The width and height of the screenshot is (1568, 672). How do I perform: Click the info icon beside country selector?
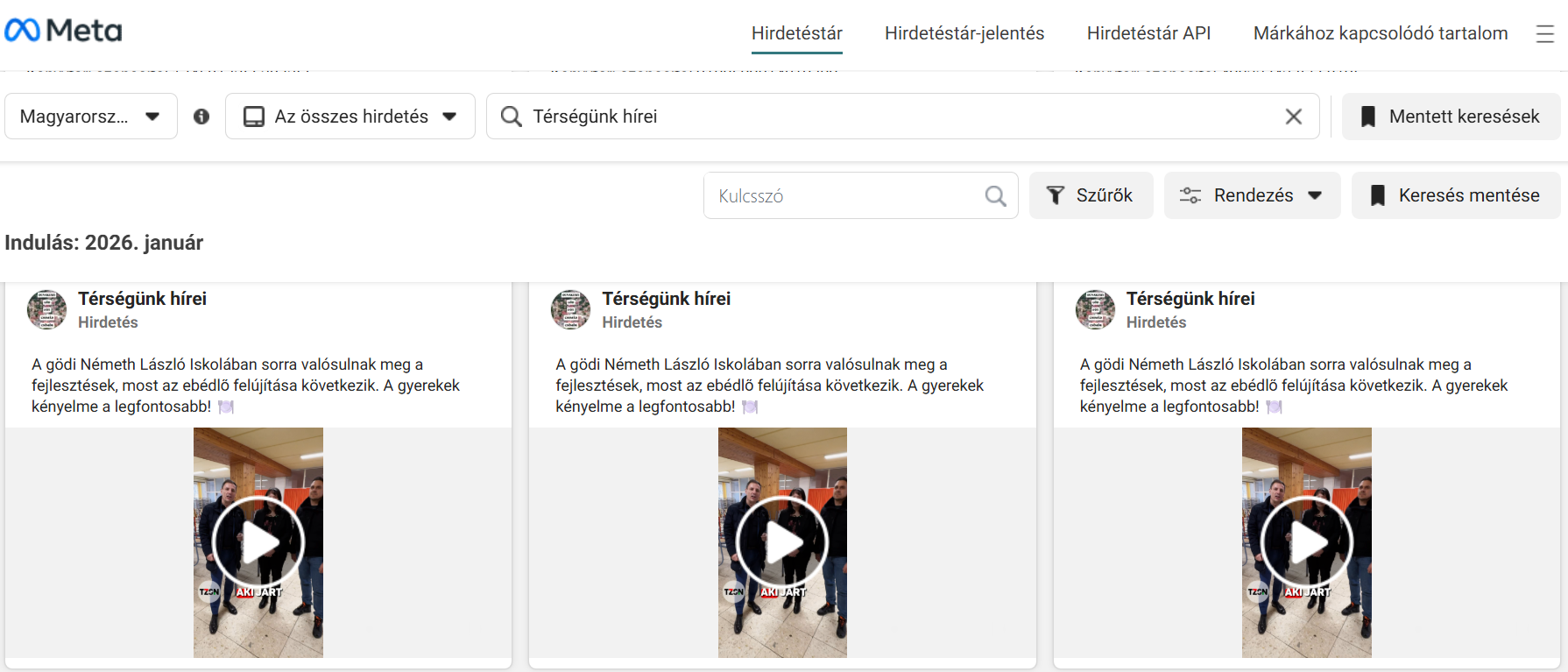(x=201, y=117)
